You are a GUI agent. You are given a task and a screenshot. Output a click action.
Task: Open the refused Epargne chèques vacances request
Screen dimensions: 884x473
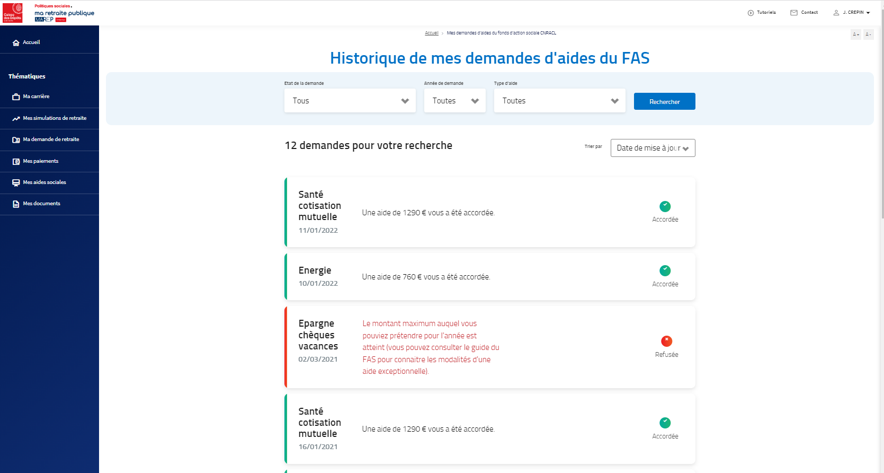pyautogui.click(x=489, y=347)
